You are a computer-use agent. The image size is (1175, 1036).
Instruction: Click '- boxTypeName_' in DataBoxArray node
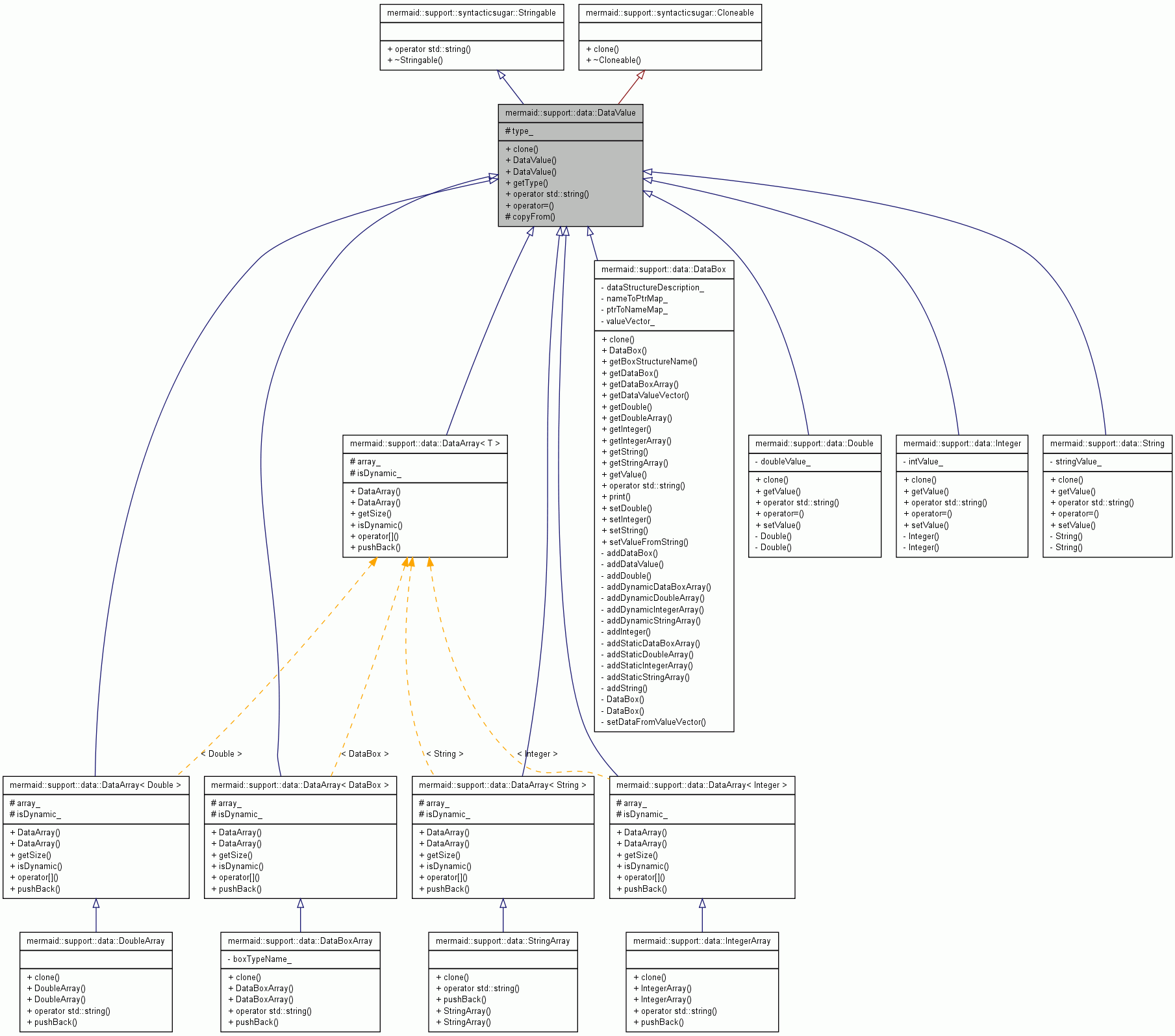[x=260, y=959]
